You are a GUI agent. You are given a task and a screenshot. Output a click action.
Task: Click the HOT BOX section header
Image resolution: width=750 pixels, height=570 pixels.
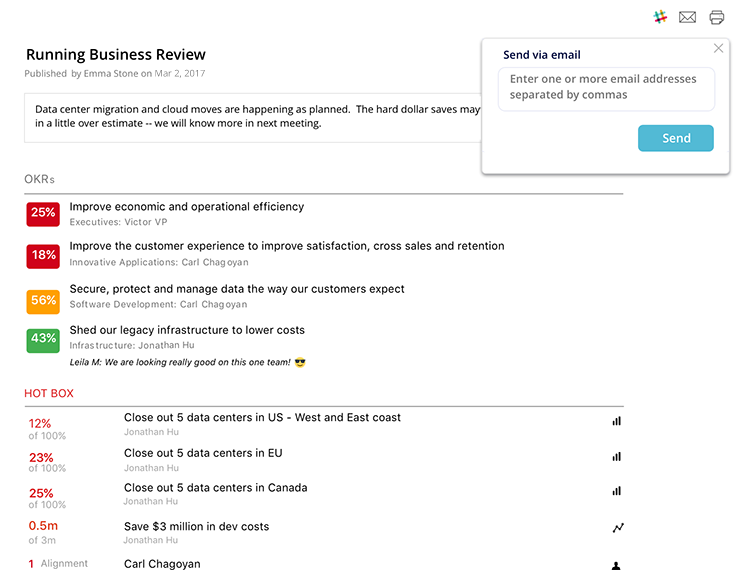[x=49, y=394]
